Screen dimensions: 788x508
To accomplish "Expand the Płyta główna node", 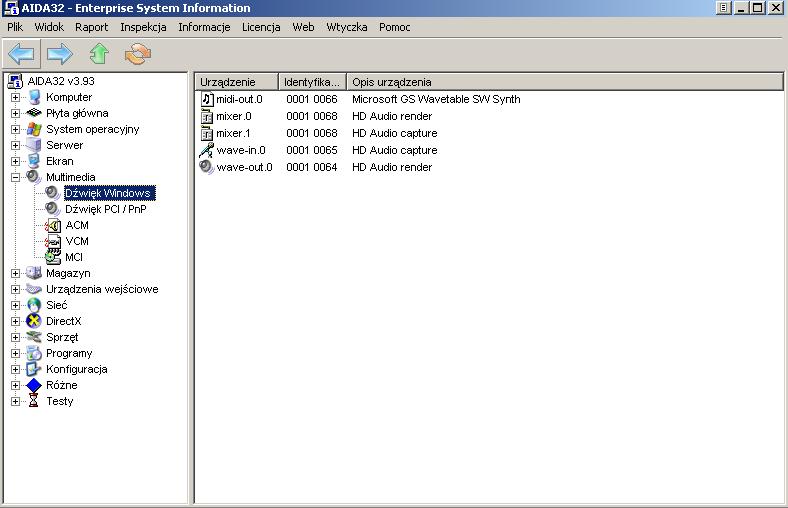I will point(16,114).
